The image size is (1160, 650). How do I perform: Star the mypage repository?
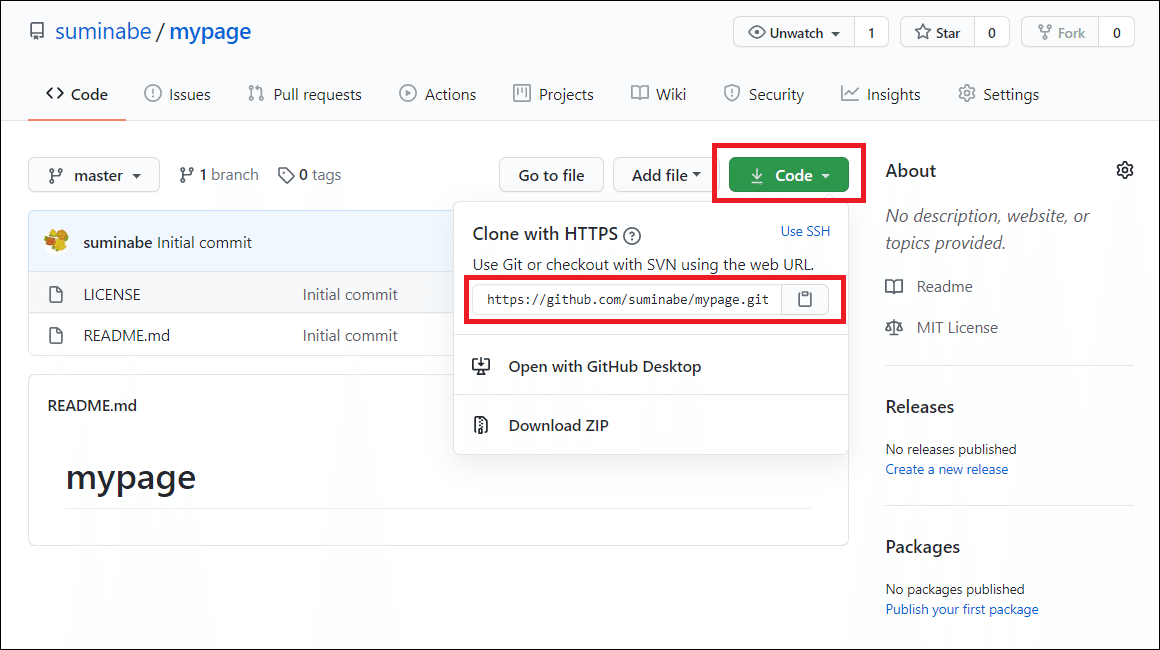coord(937,33)
